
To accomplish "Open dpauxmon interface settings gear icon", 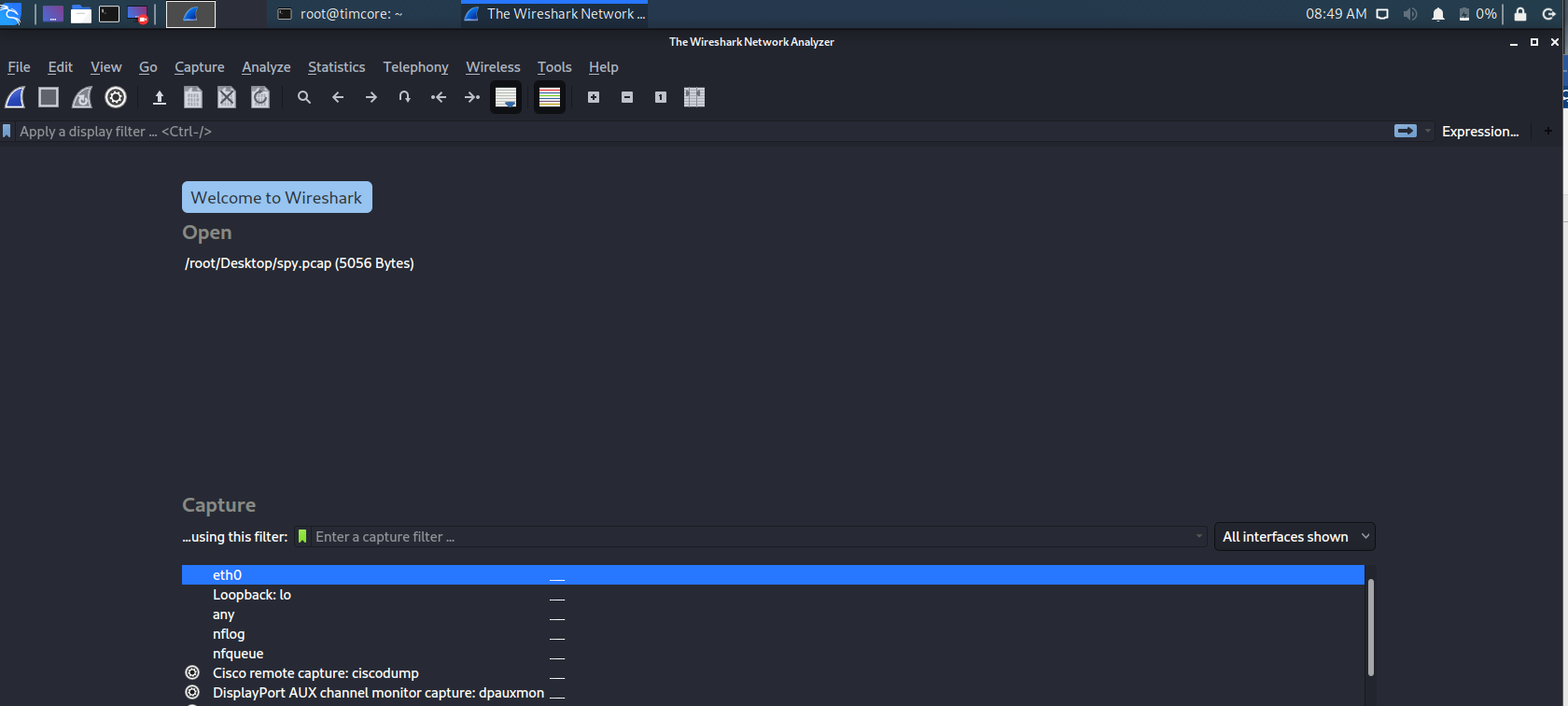I will [x=192, y=693].
